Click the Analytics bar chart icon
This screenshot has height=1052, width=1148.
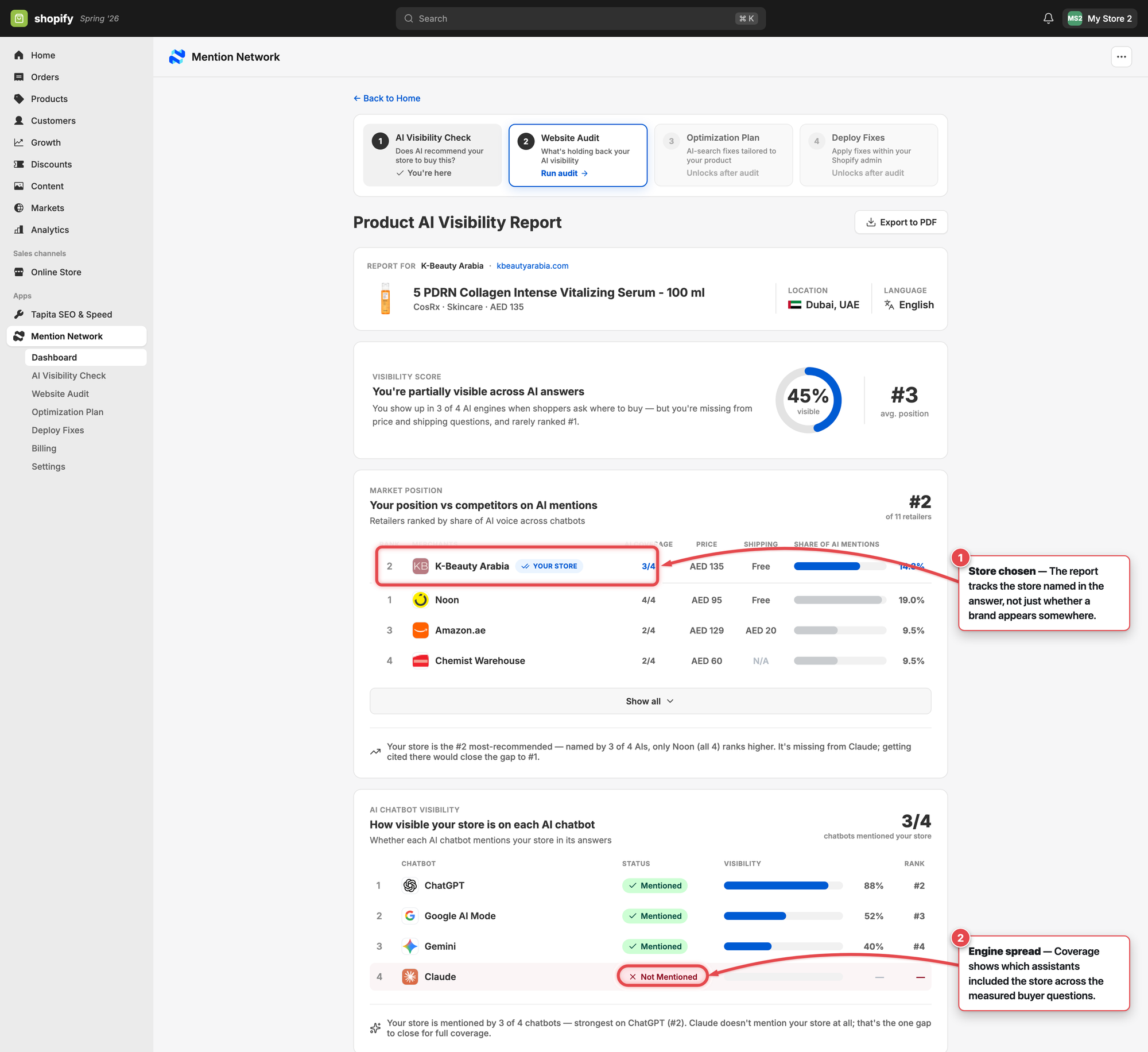(x=19, y=230)
